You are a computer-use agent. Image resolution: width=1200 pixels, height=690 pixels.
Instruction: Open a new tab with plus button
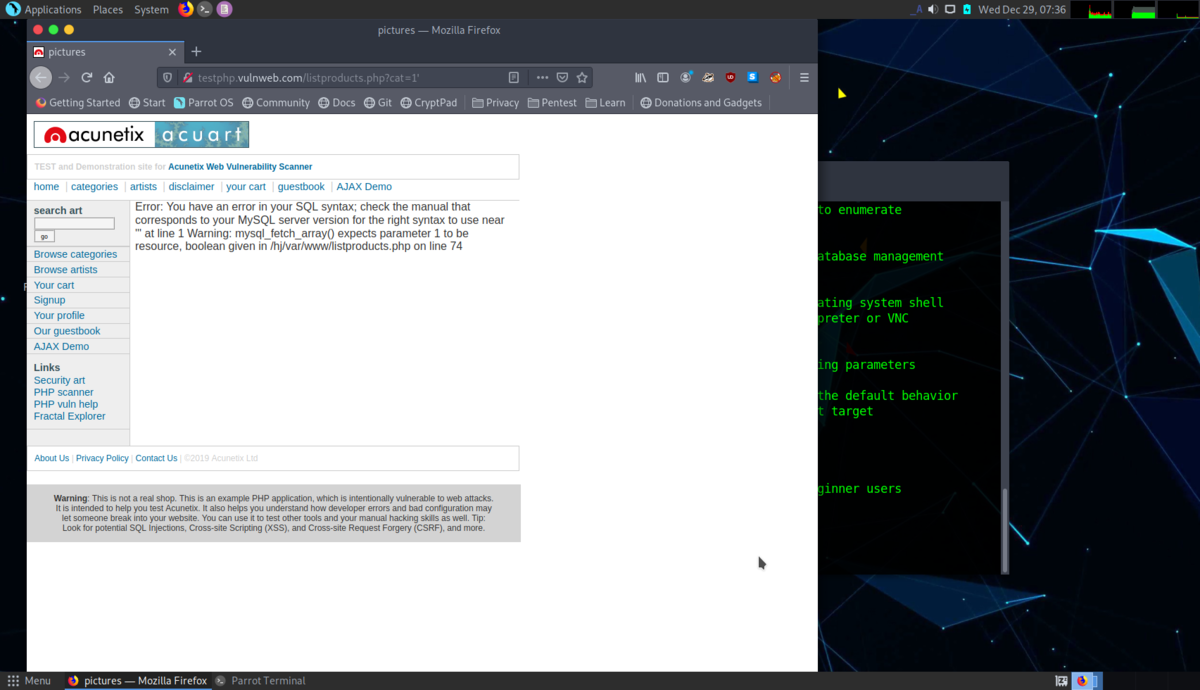[196, 51]
